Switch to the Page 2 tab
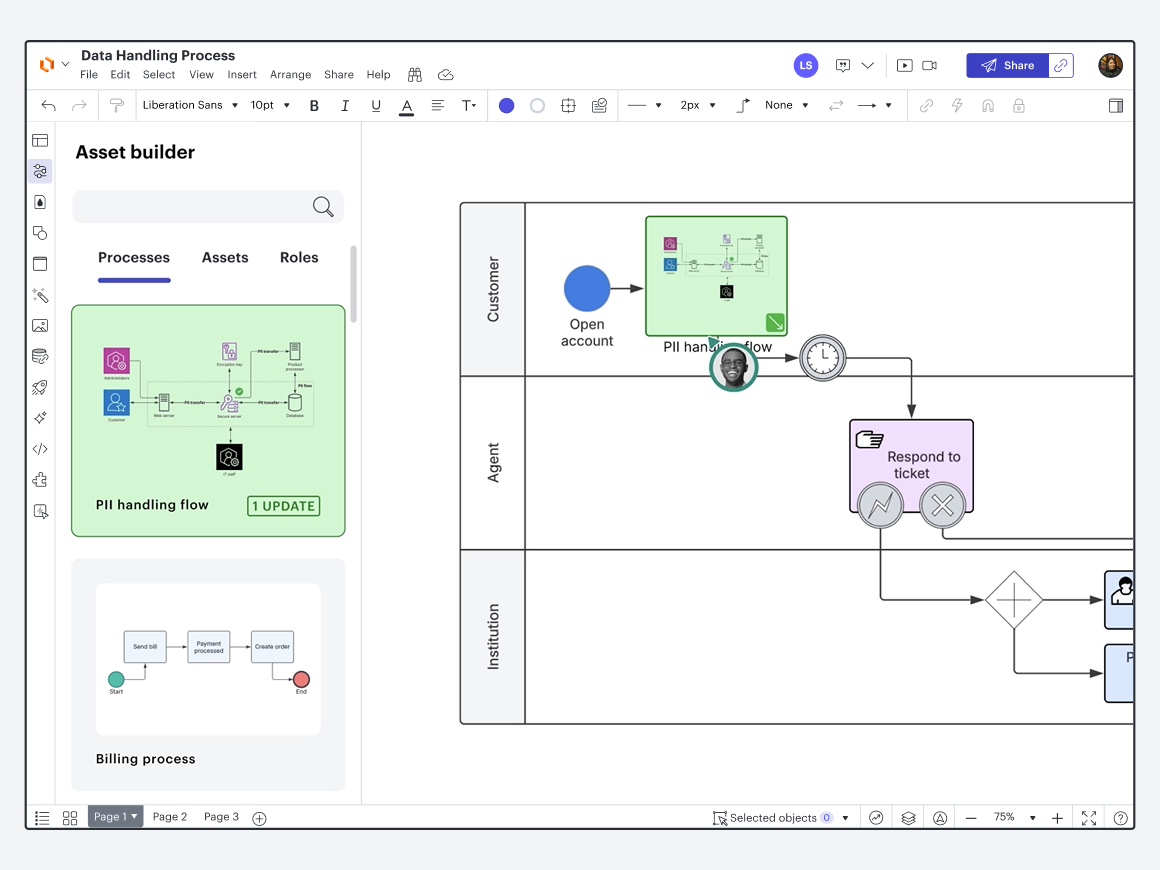This screenshot has width=1160, height=870. [x=170, y=817]
